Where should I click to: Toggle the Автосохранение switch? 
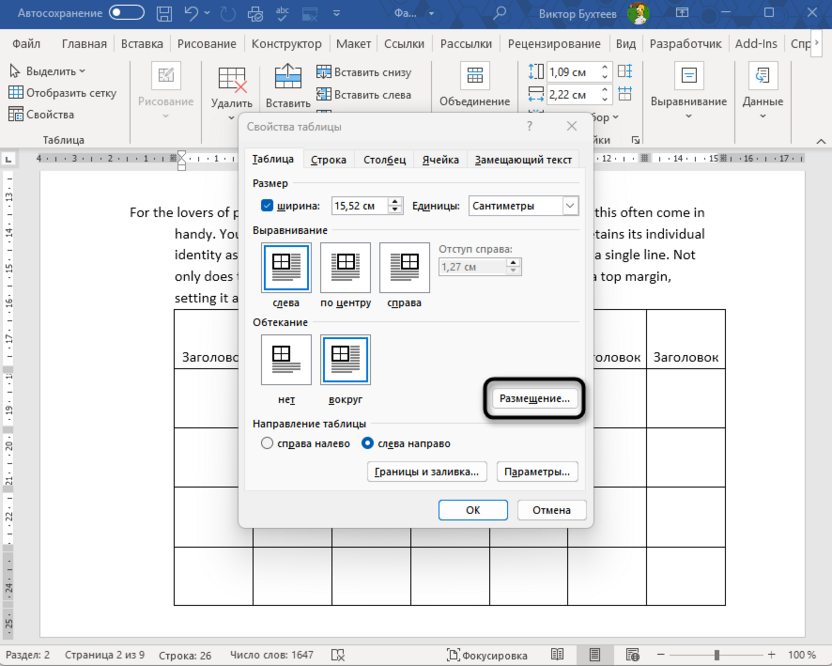[x=127, y=13]
